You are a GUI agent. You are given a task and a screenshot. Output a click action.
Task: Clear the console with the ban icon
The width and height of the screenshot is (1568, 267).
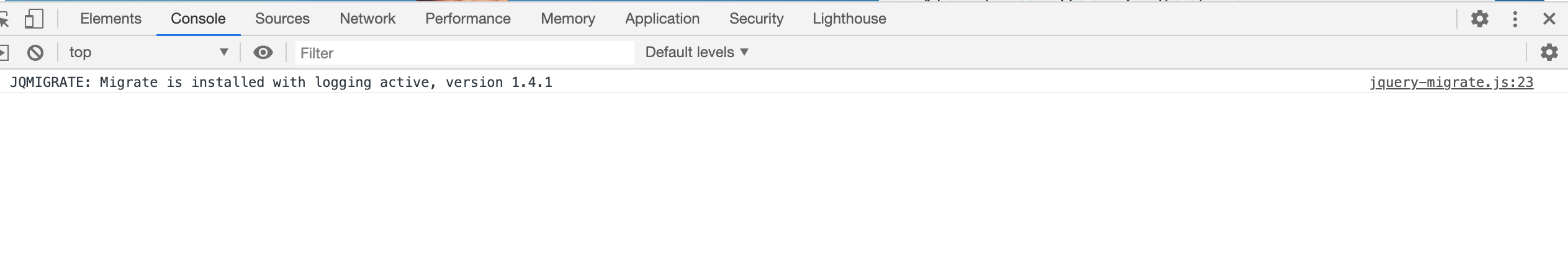point(35,53)
